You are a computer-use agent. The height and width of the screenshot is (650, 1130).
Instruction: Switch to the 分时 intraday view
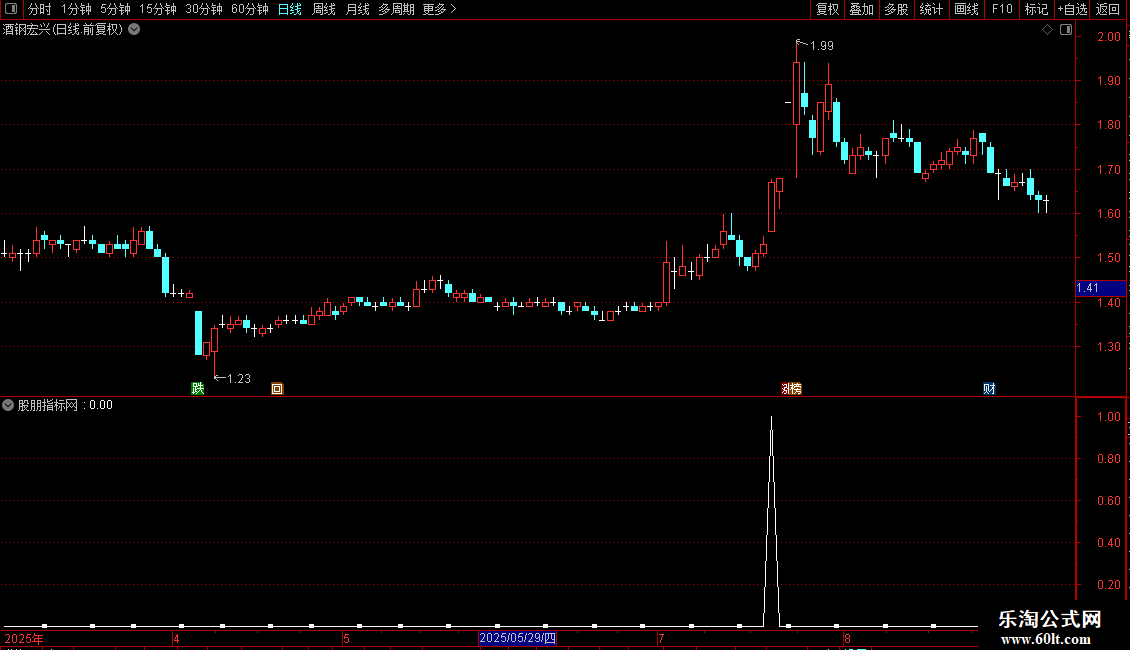tap(40, 9)
